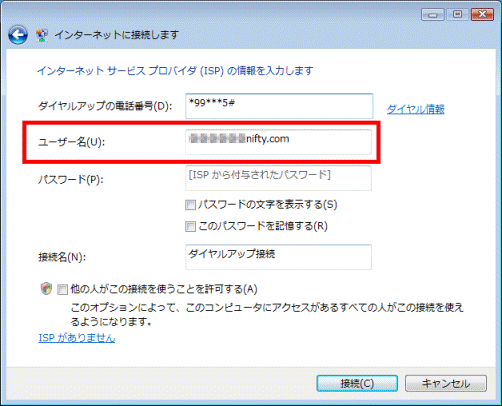Screen dimensions: 502x406
Task: Click the user name field ending in nifty.com
Action: [x=278, y=142]
